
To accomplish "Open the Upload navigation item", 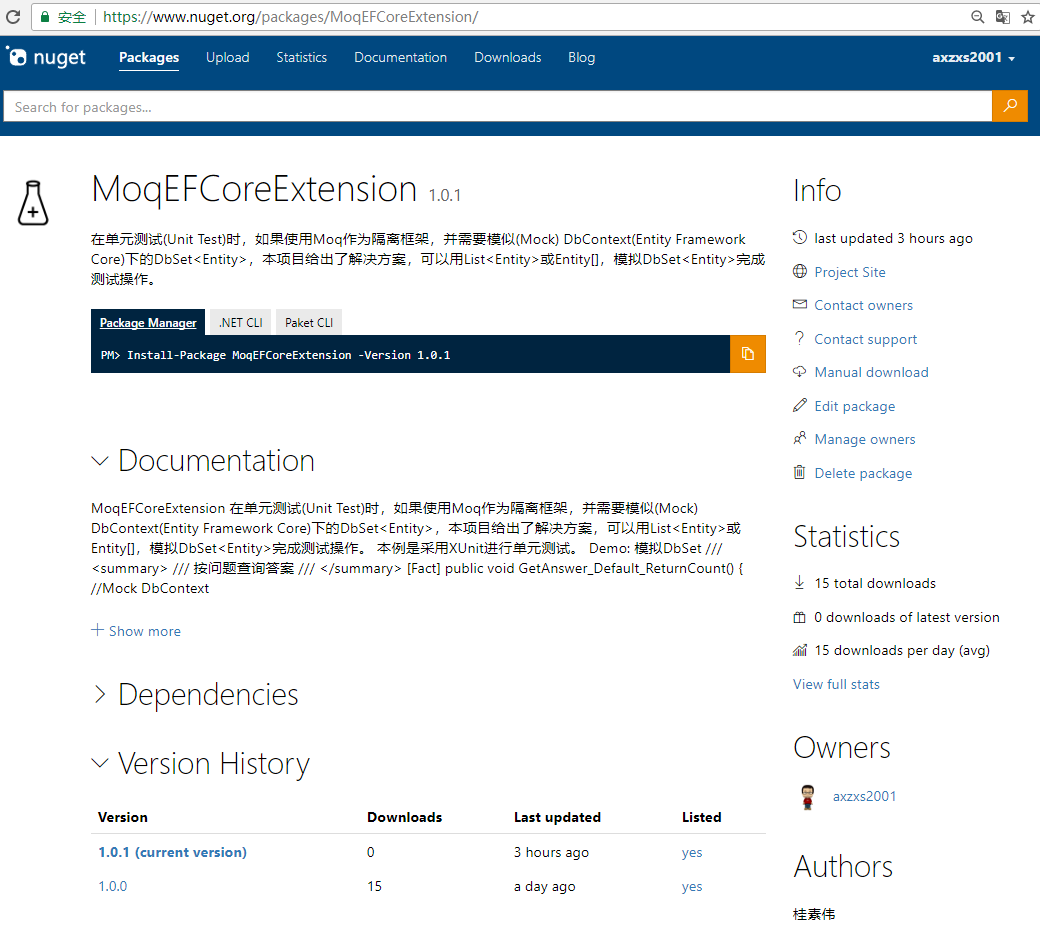I will click(228, 58).
